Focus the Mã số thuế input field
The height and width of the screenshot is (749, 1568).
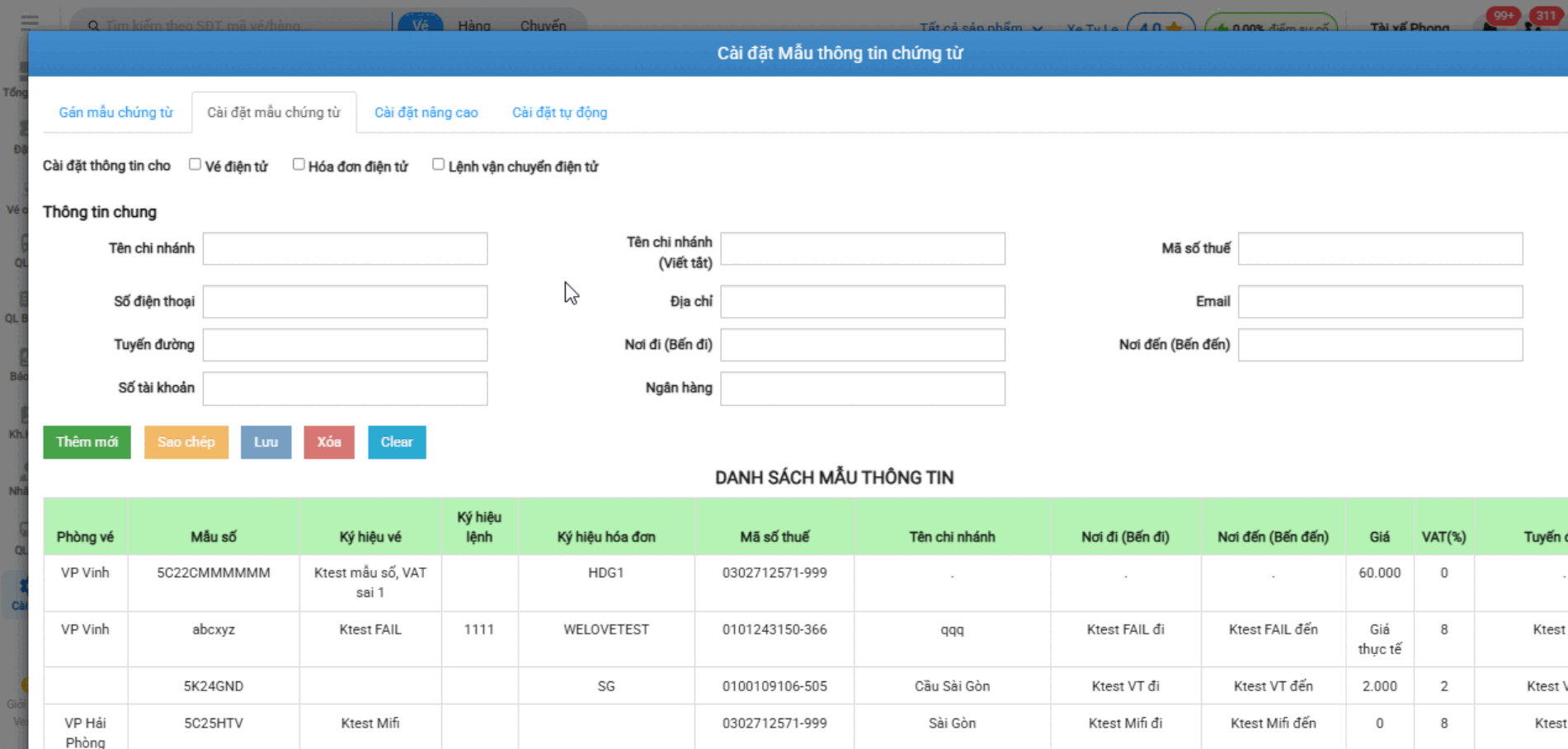[1379, 248]
